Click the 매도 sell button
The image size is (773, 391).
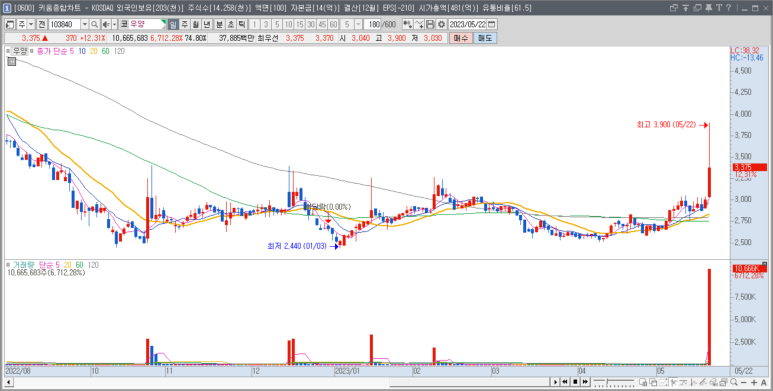[485, 38]
